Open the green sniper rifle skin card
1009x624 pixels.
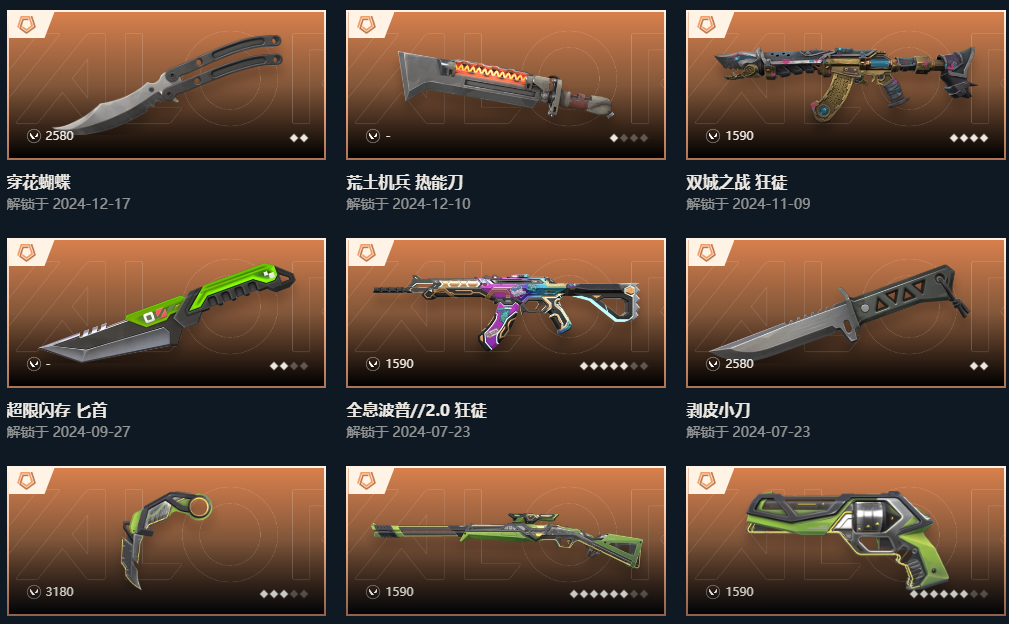(x=506, y=541)
